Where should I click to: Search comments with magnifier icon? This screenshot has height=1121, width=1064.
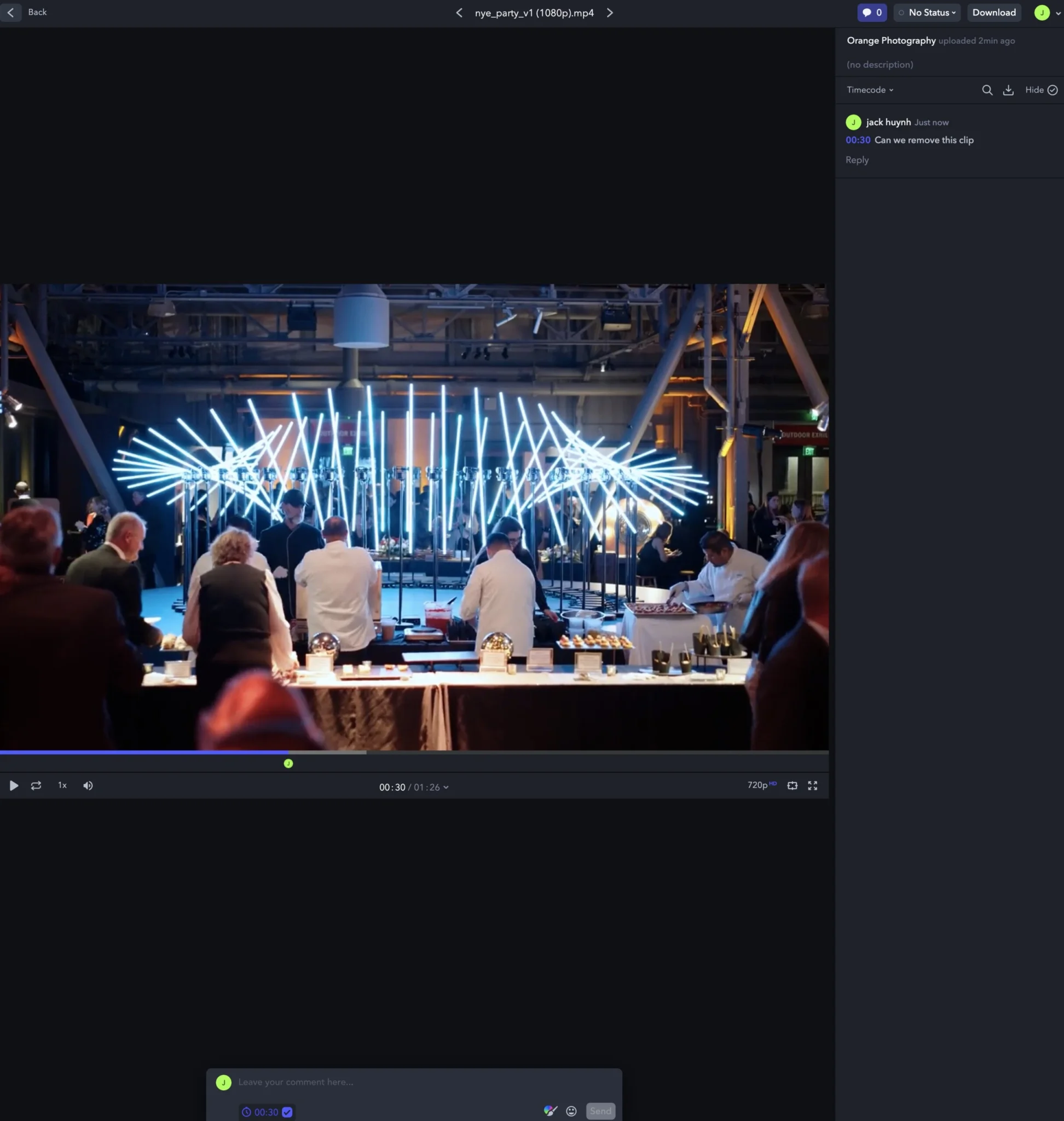click(987, 90)
